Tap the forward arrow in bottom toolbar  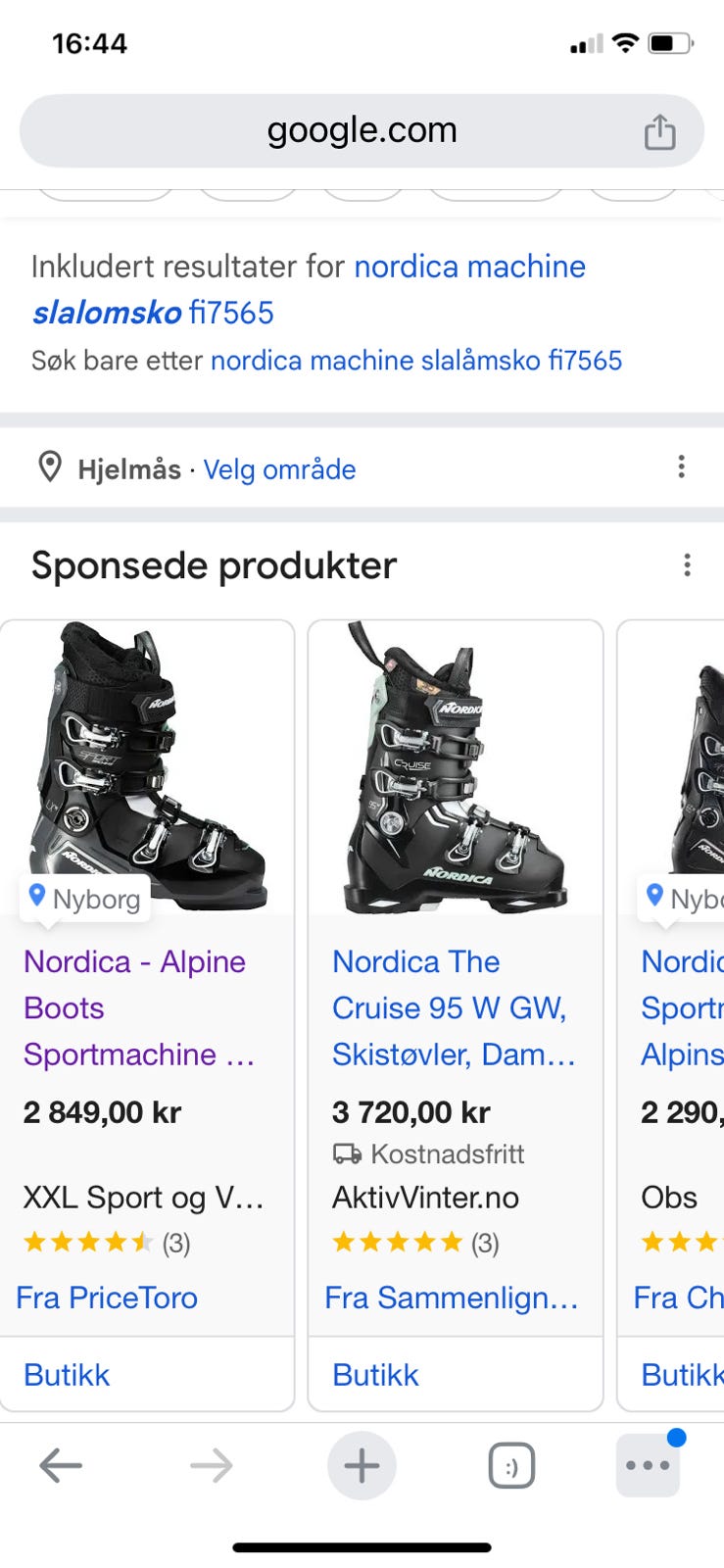(x=212, y=1466)
